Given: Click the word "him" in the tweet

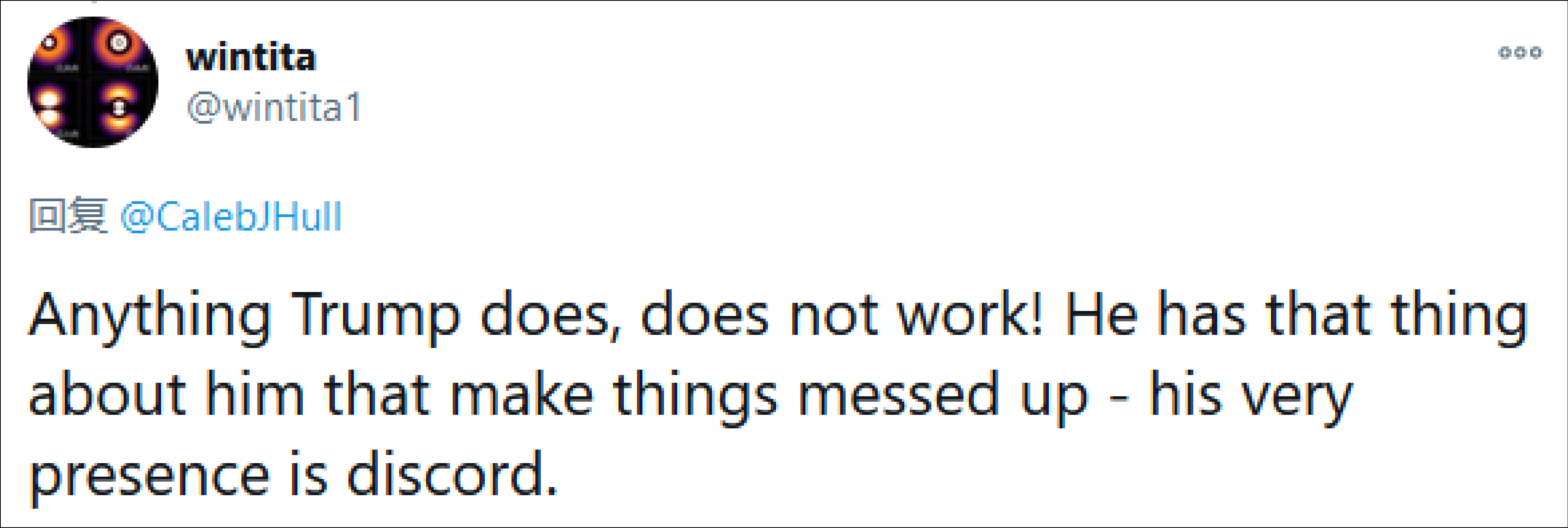Looking at the screenshot, I should tap(255, 396).
